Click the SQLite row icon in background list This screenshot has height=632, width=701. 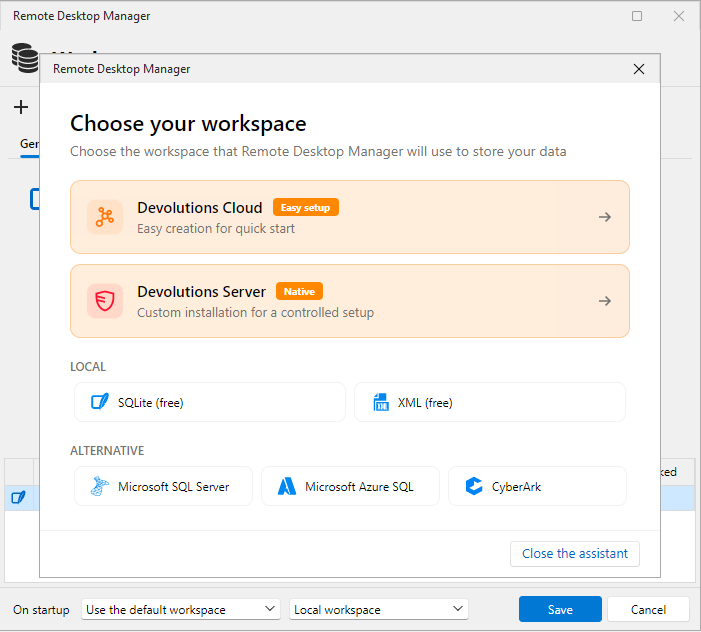[x=18, y=497]
